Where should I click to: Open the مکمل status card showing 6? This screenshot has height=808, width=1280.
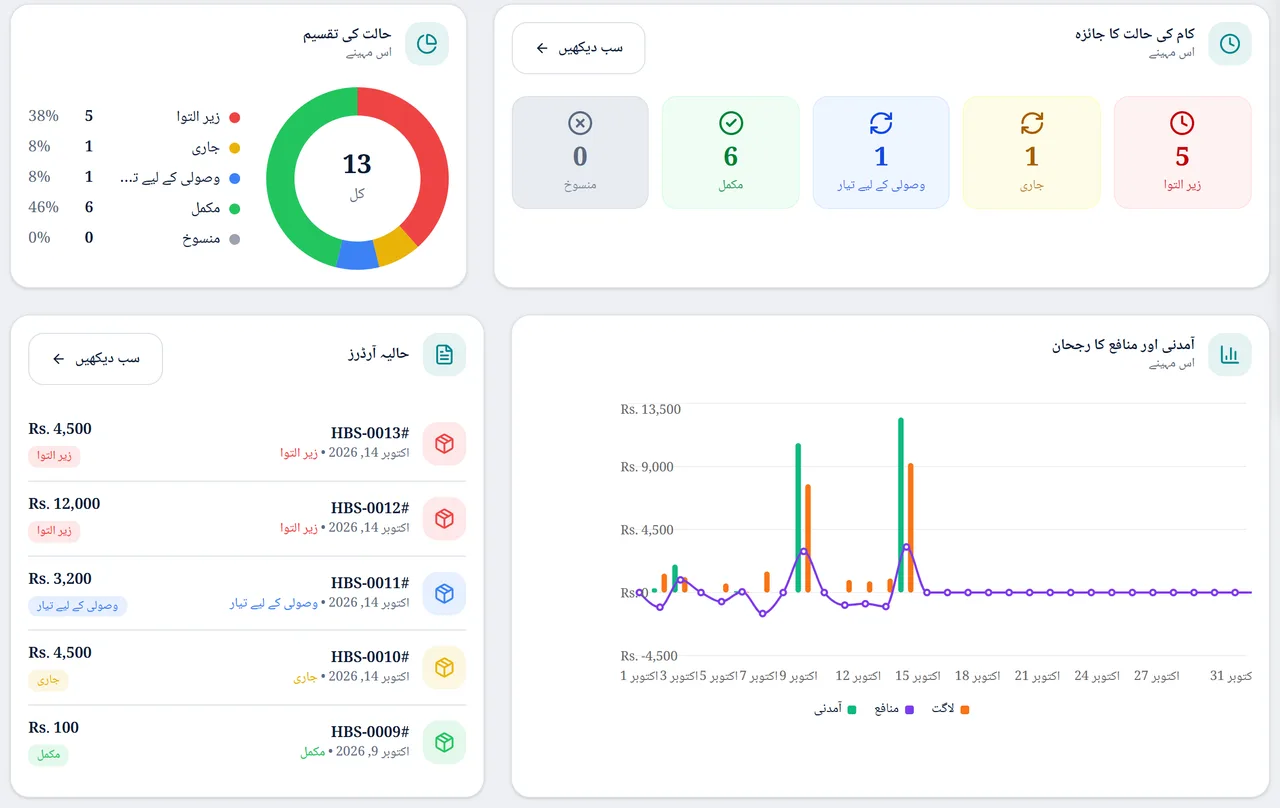pos(731,153)
